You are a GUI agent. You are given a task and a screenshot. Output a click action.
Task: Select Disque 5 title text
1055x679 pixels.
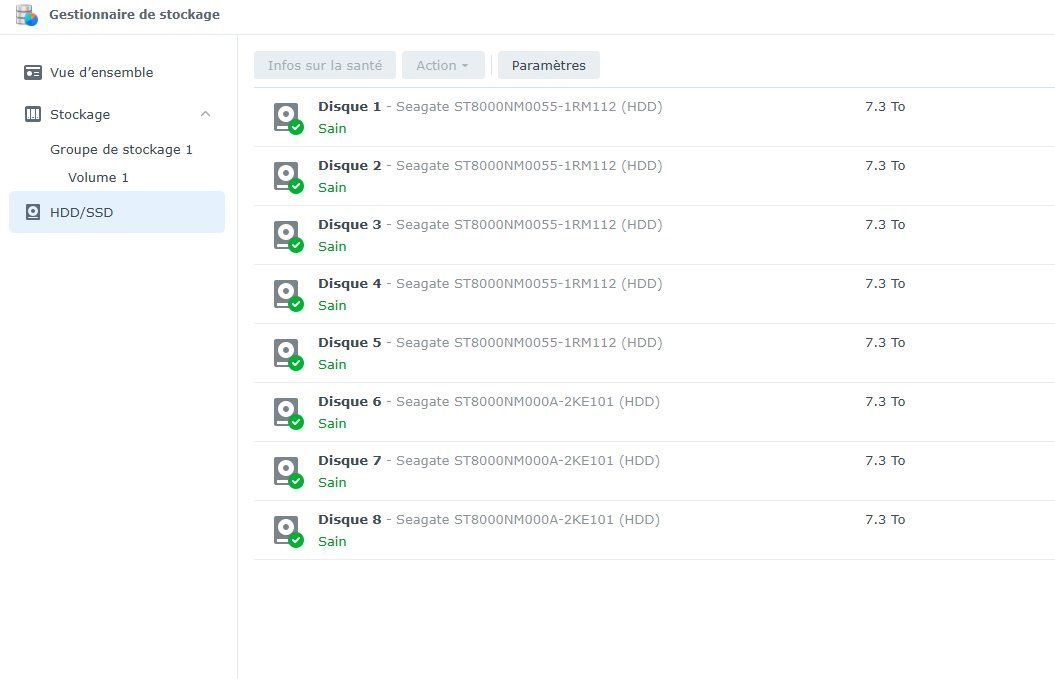coord(350,343)
